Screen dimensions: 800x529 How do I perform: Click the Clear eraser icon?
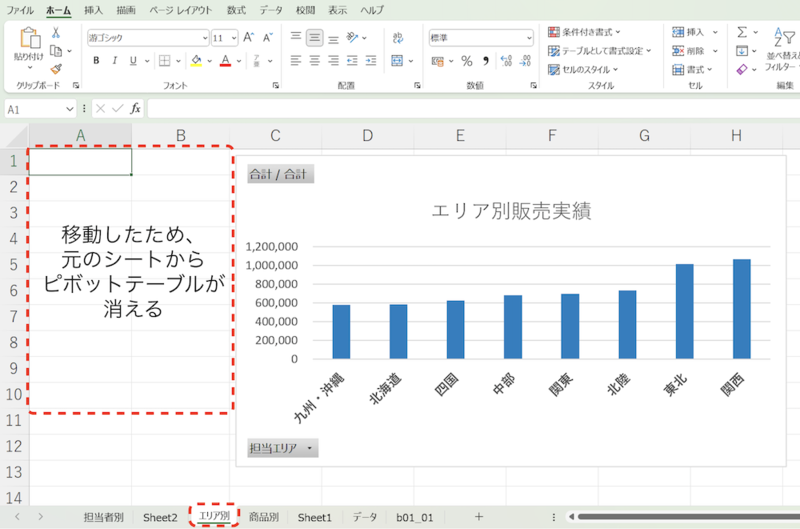click(742, 69)
